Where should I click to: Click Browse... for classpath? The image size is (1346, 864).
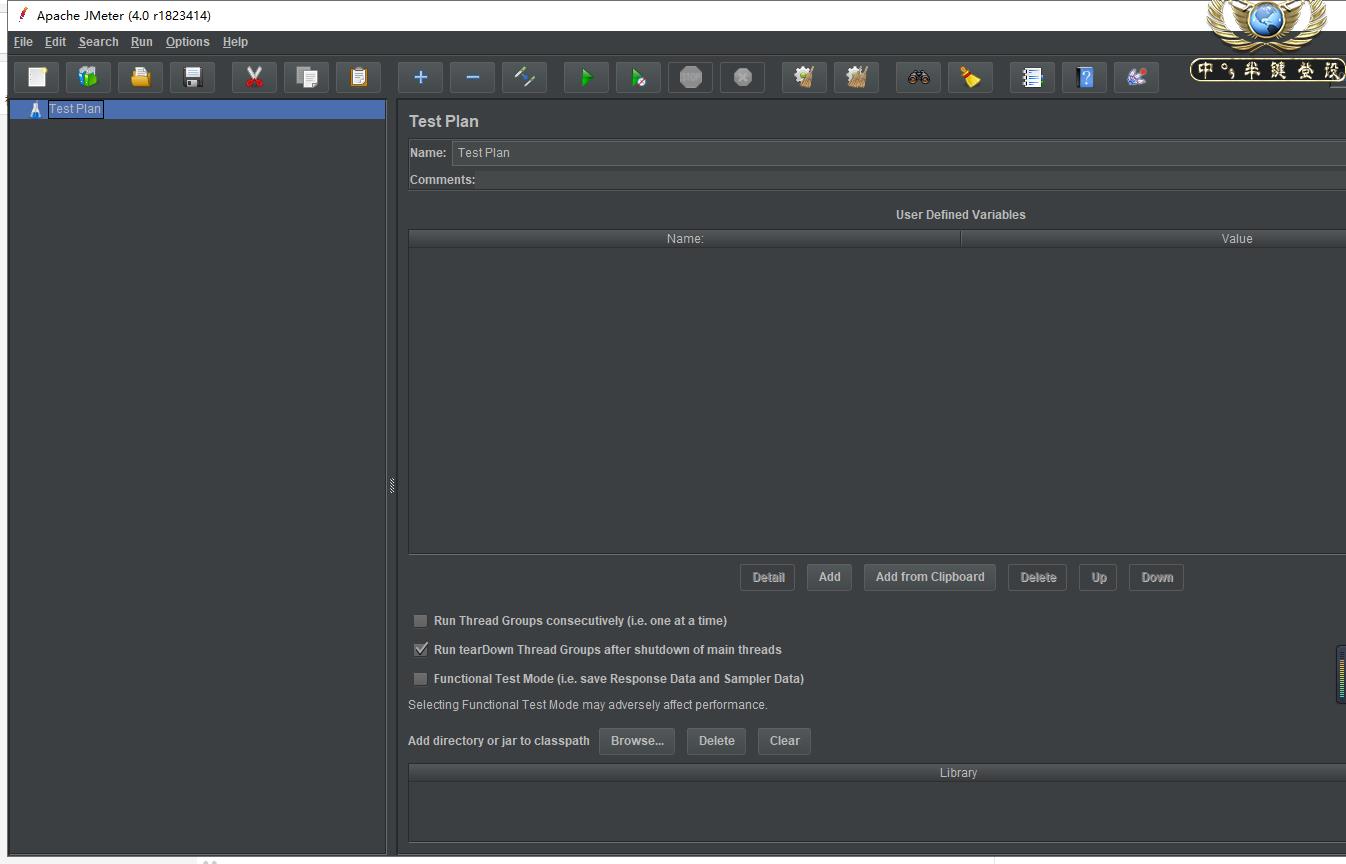tap(637, 741)
